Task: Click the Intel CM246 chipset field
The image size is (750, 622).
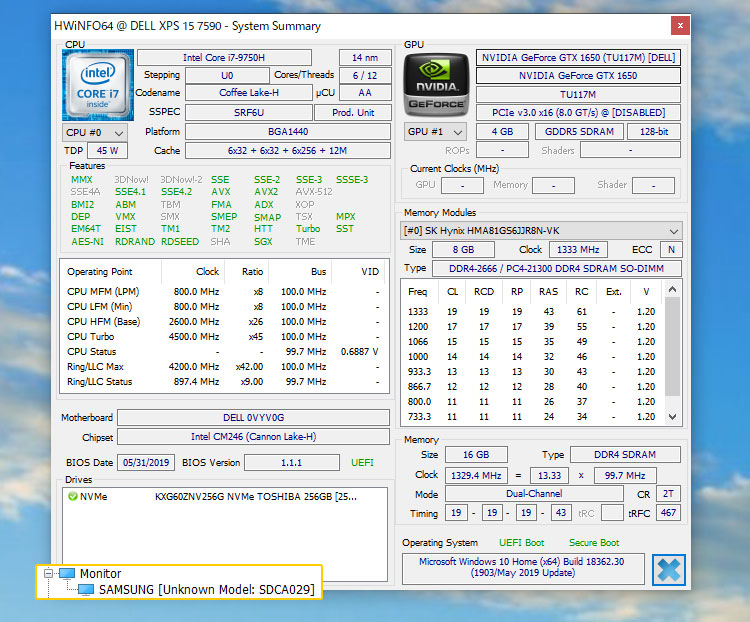Action: pos(254,436)
